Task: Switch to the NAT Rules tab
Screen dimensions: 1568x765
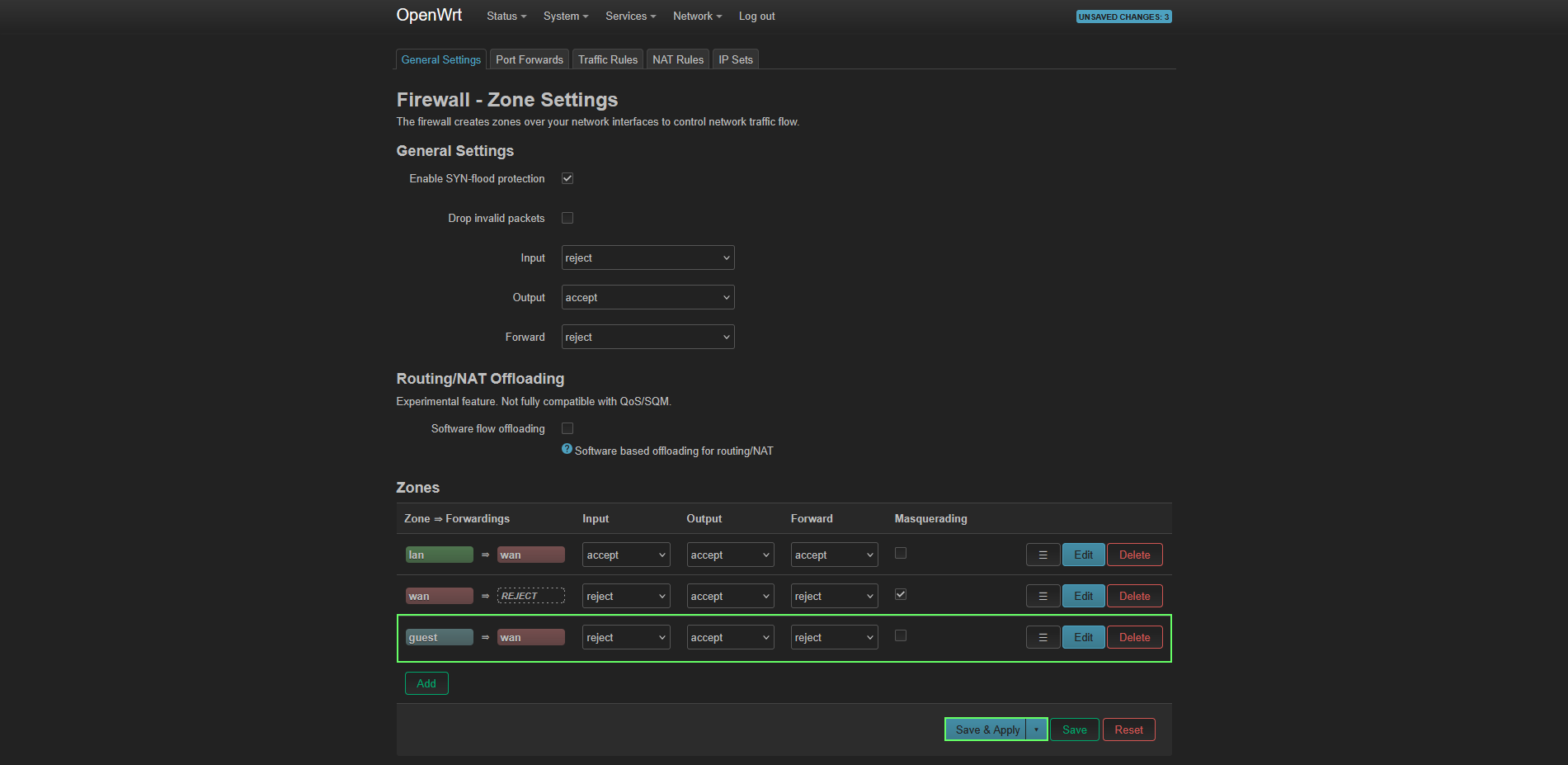Action: pos(678,59)
